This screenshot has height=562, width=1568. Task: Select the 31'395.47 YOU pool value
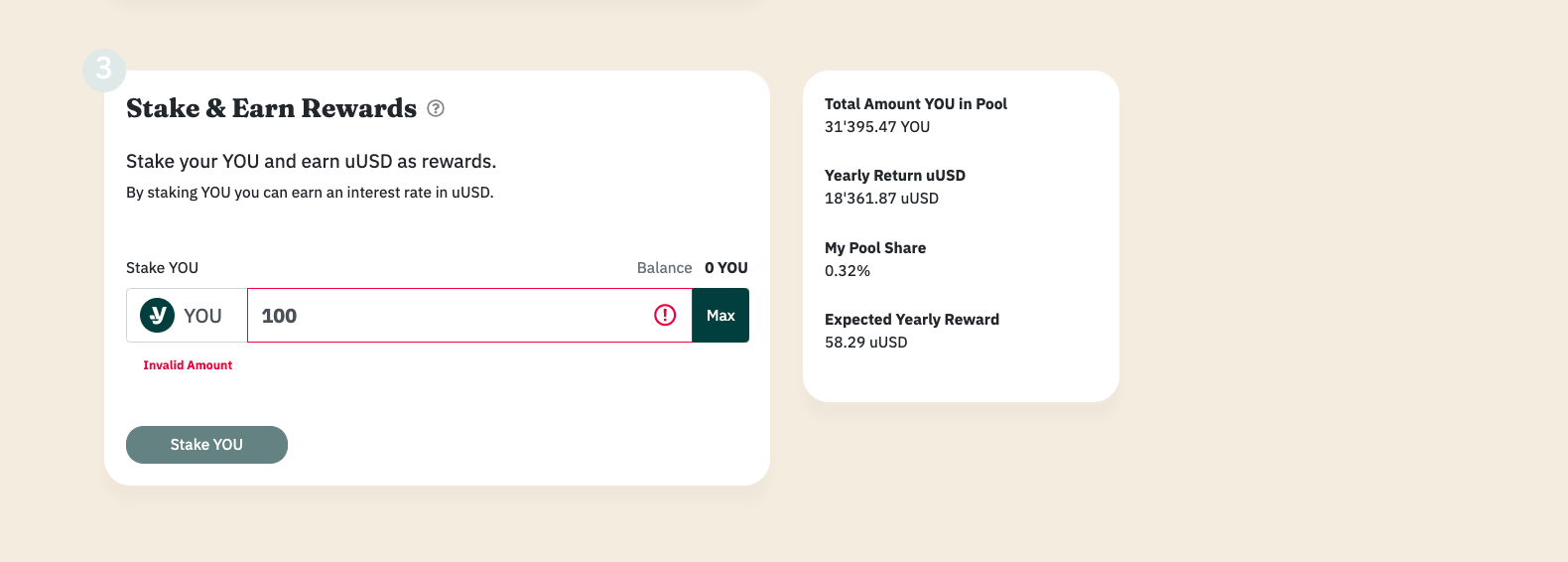[x=877, y=127]
